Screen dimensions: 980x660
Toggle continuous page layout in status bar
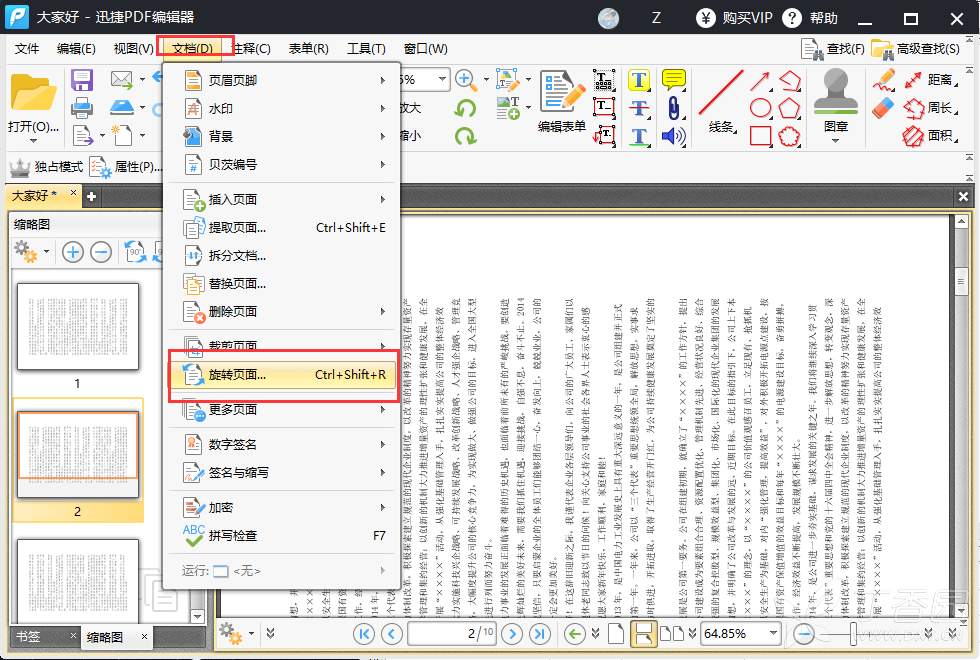coord(644,633)
